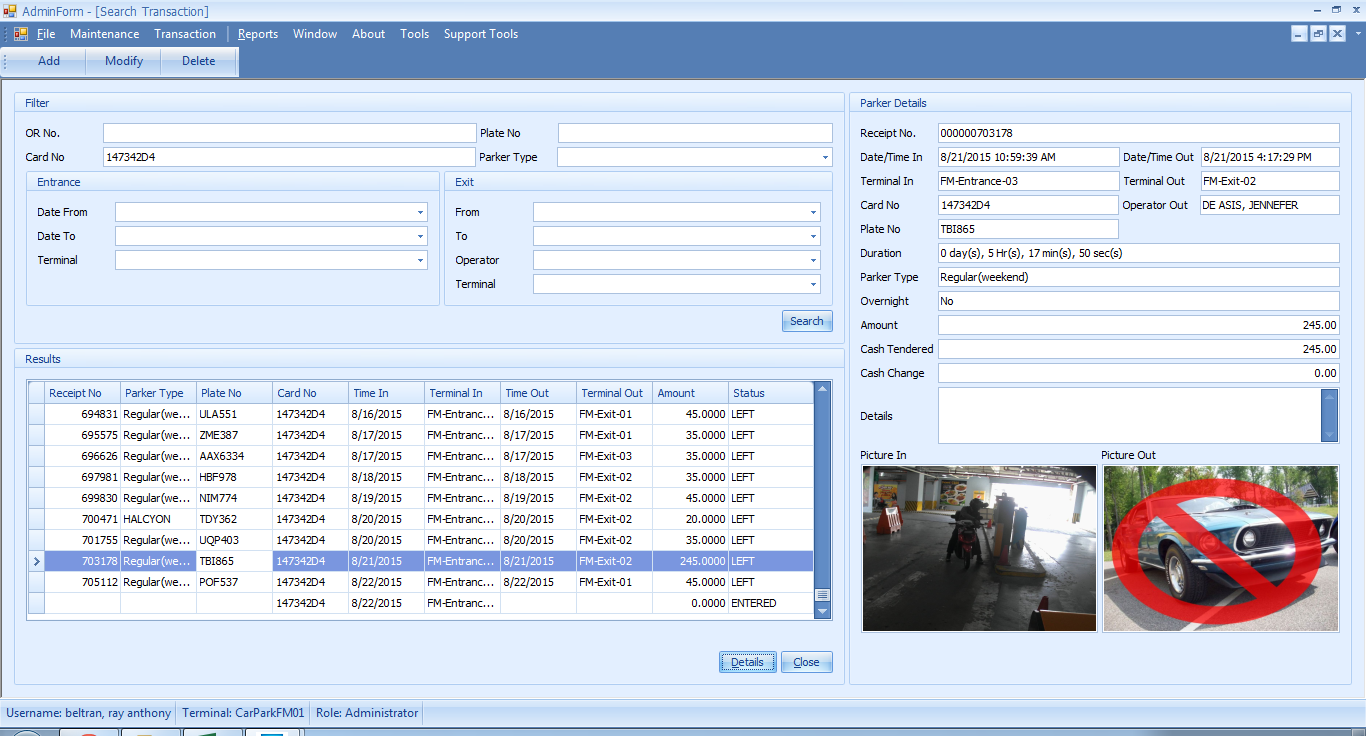Expand the Exit Operator dropdown
The image size is (1366, 736).
coord(813,260)
